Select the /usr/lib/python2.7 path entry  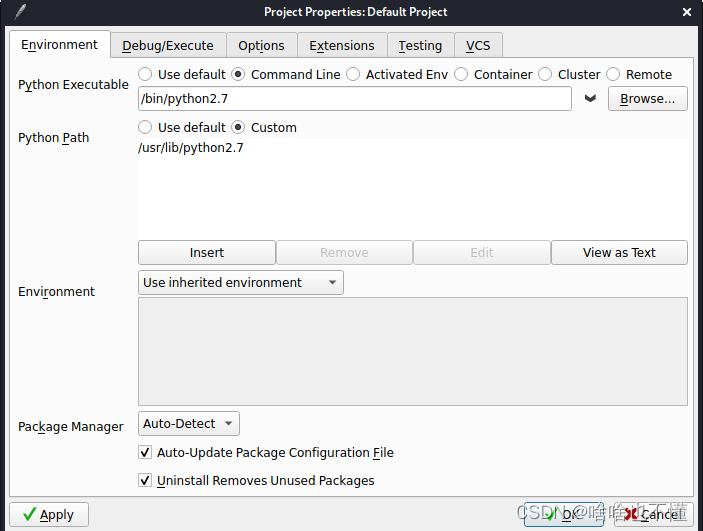191,148
